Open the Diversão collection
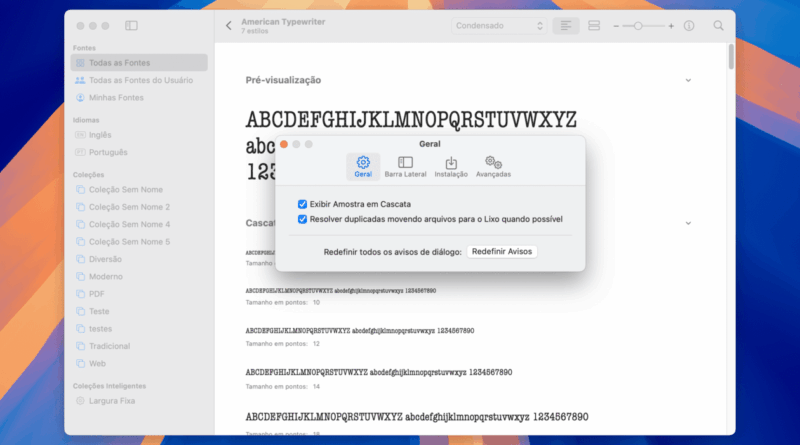 [139, 259]
